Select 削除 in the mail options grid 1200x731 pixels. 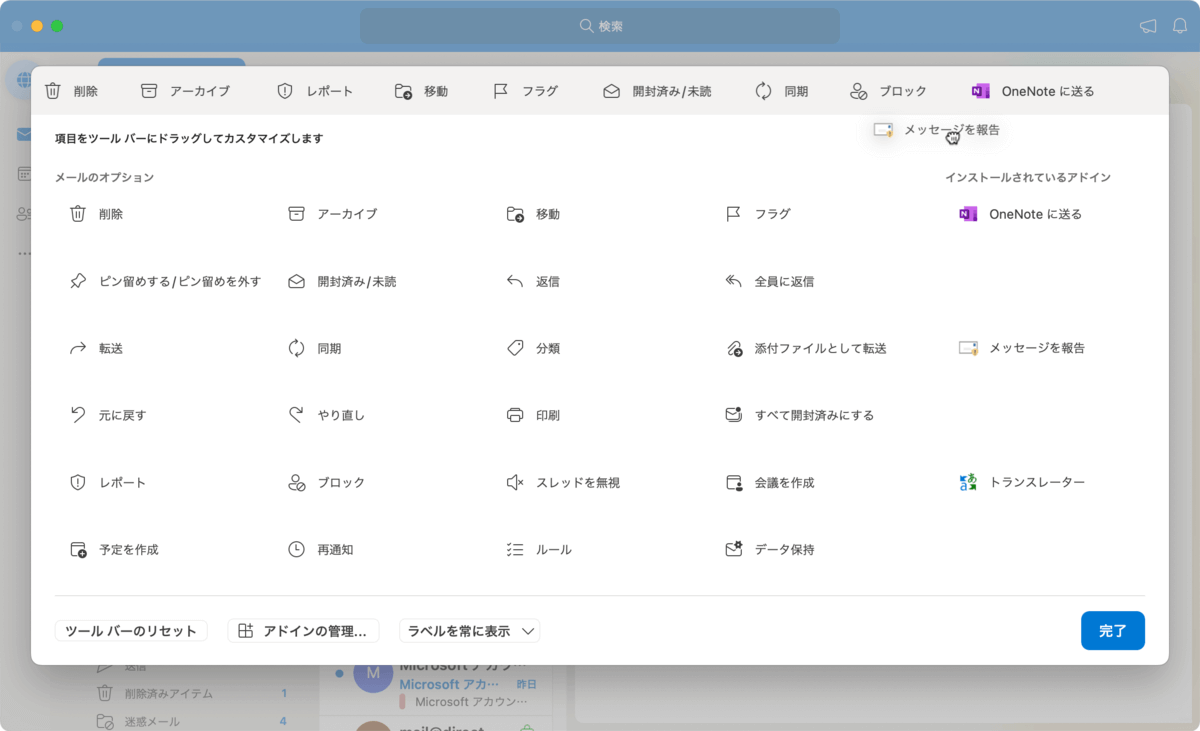point(96,214)
